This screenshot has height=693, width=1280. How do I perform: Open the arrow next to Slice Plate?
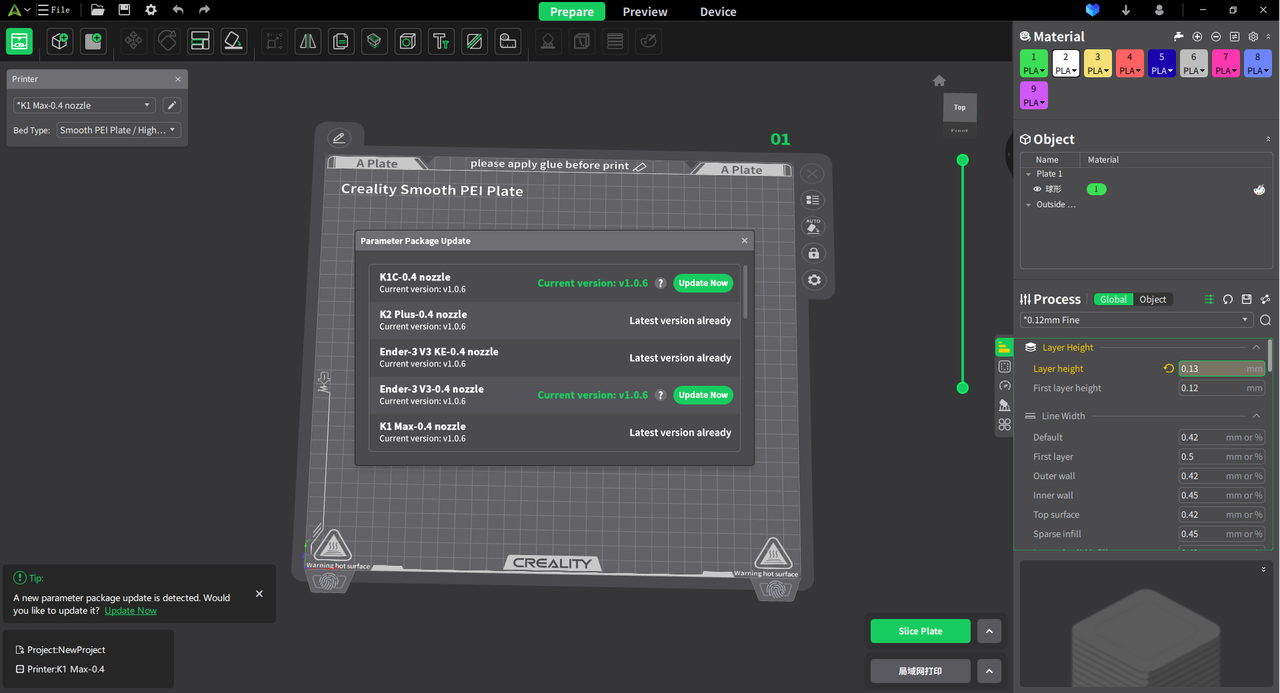pyautogui.click(x=989, y=631)
